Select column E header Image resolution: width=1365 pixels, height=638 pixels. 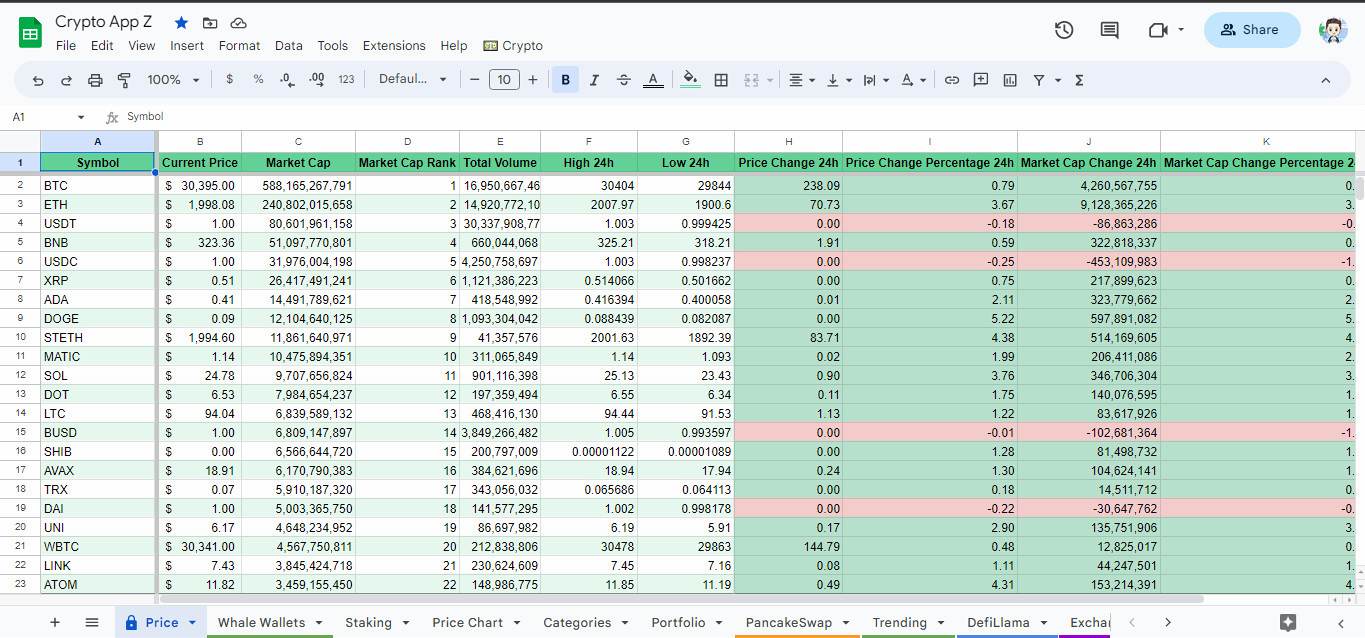(x=500, y=142)
